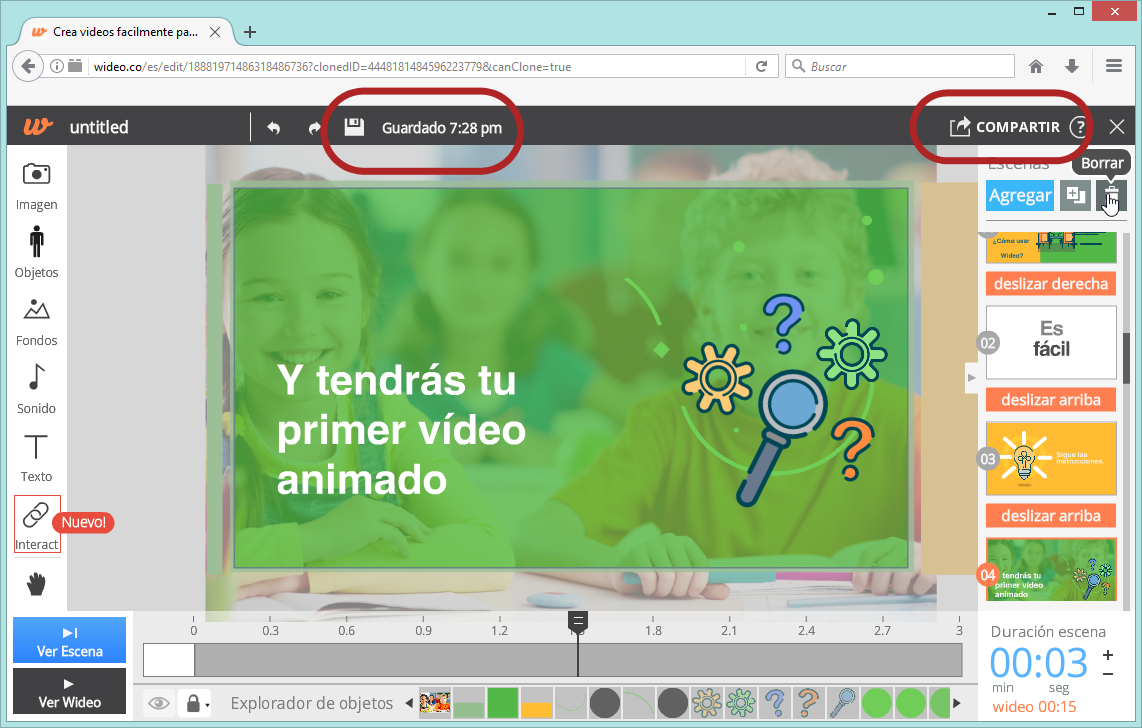Click the scene text 'Y tendrás tu primer vídeo animado'
The image size is (1142, 728).
pyautogui.click(x=401, y=430)
